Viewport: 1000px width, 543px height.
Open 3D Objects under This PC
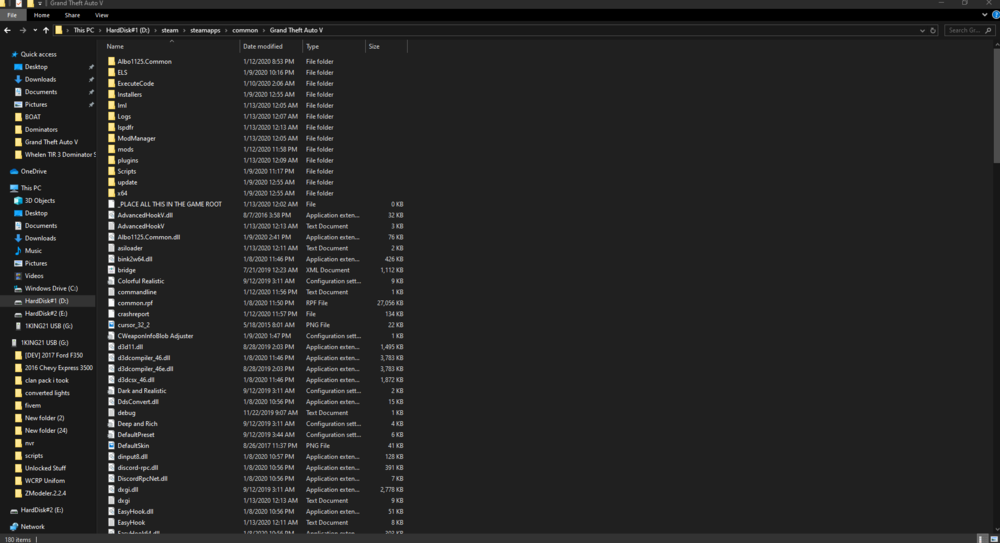pyautogui.click(x=40, y=200)
